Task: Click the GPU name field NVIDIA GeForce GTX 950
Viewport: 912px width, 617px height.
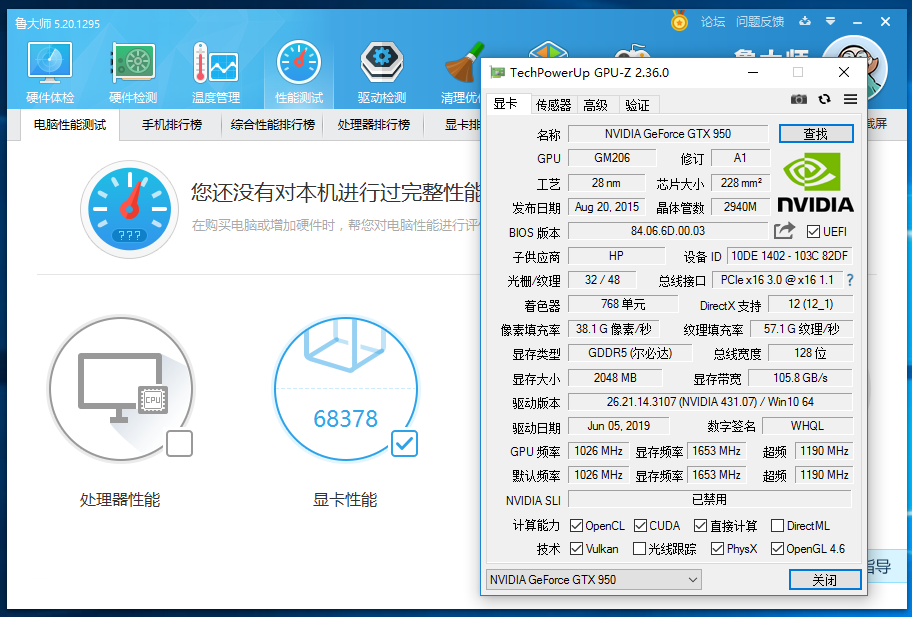Action: click(x=668, y=134)
